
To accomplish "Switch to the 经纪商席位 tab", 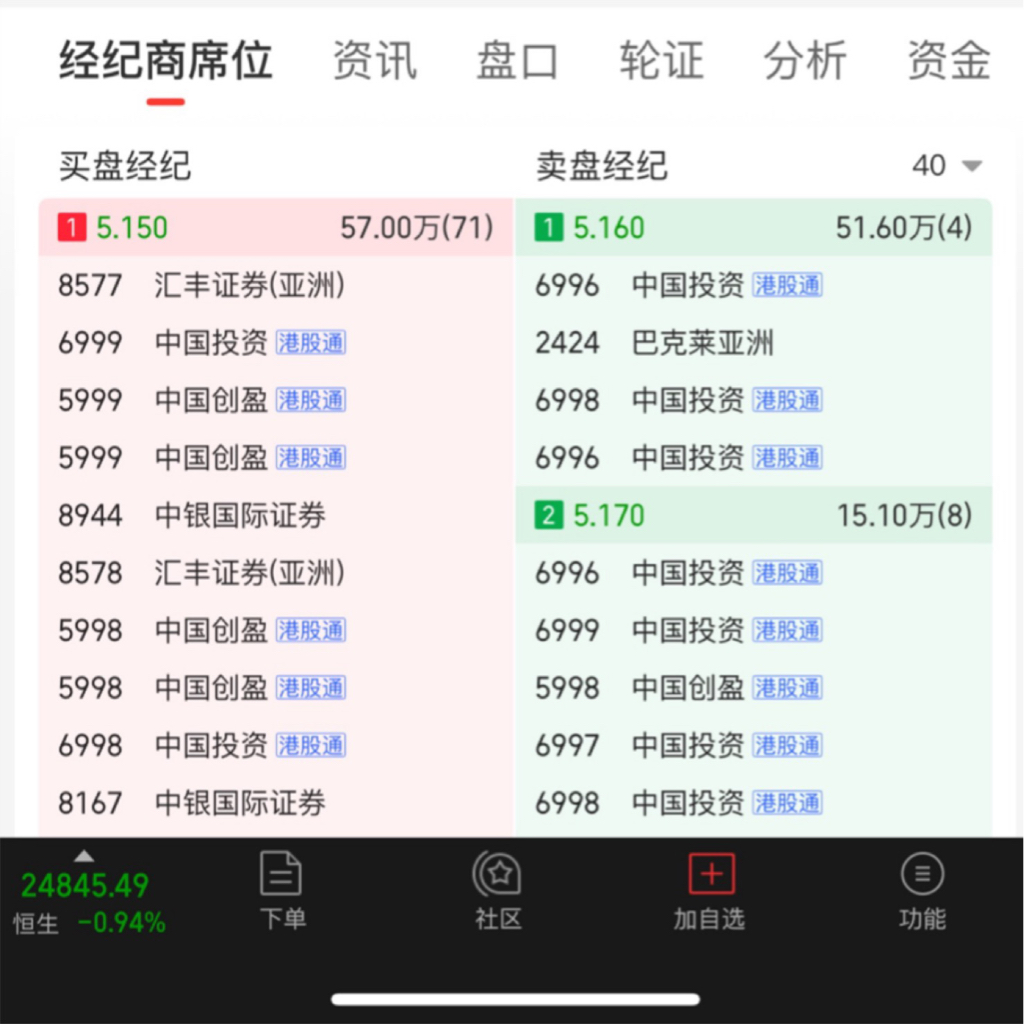I will click(x=166, y=60).
